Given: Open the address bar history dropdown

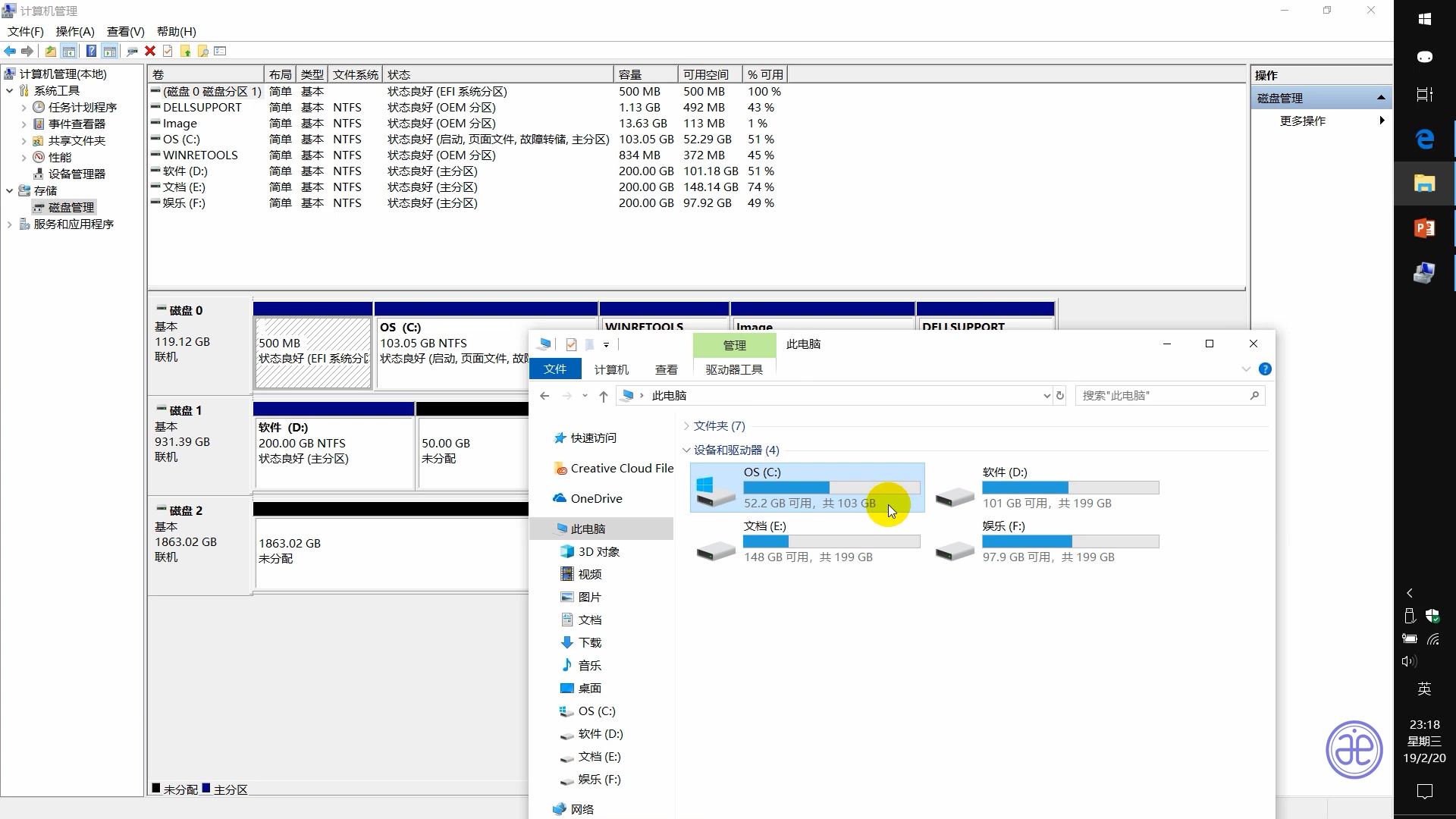Looking at the screenshot, I should (x=1046, y=395).
